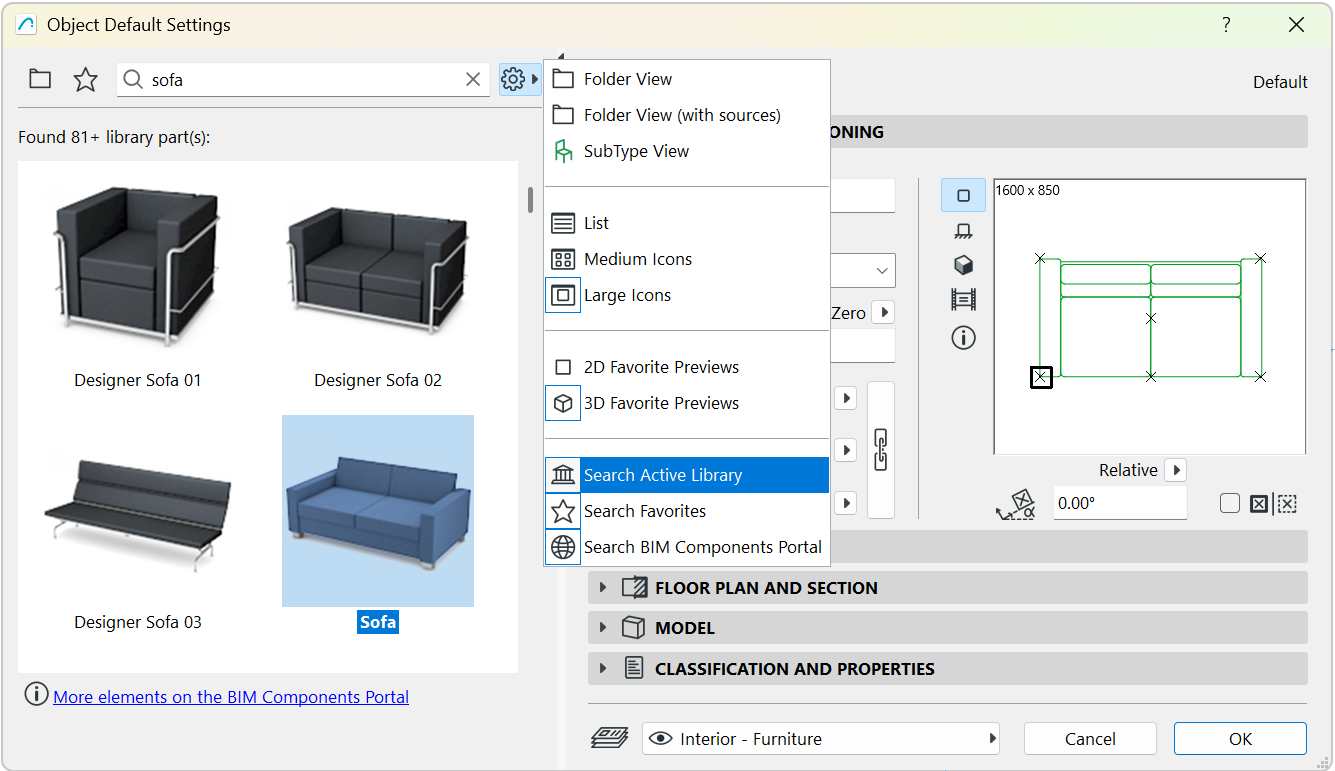Click the layers icon beside layer selector
1335x771 pixels.
[609, 739]
